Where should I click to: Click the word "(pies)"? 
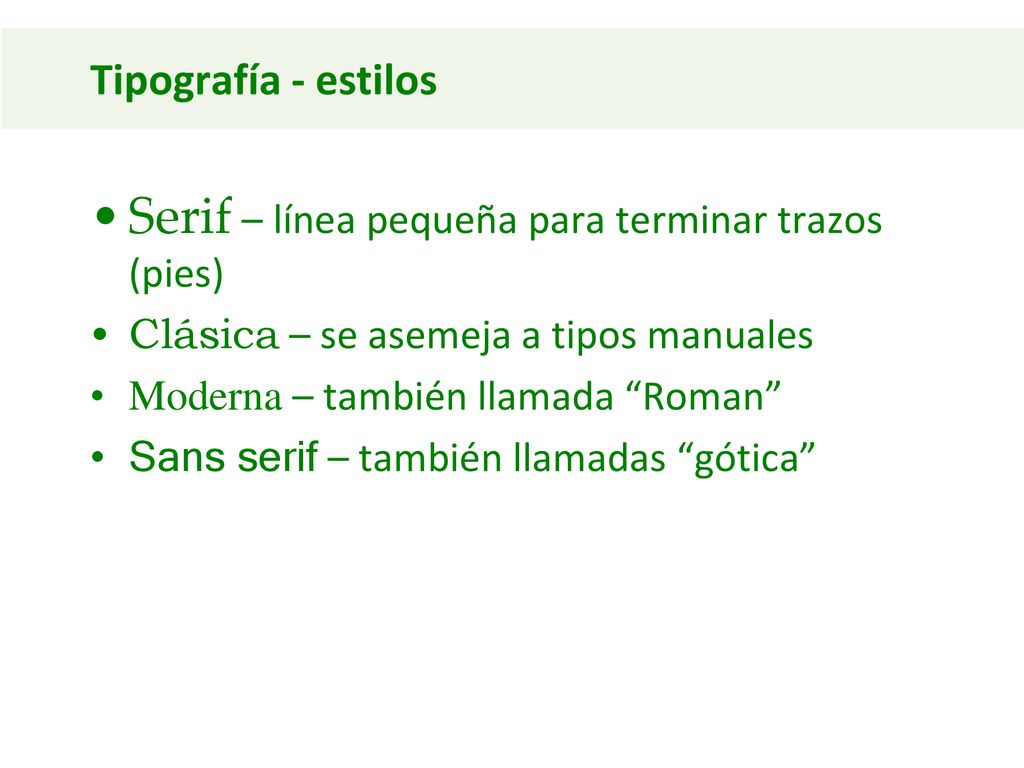click(x=176, y=274)
